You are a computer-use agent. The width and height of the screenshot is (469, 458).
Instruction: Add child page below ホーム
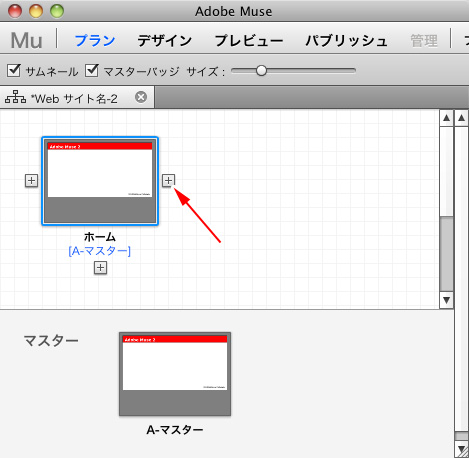[100, 268]
